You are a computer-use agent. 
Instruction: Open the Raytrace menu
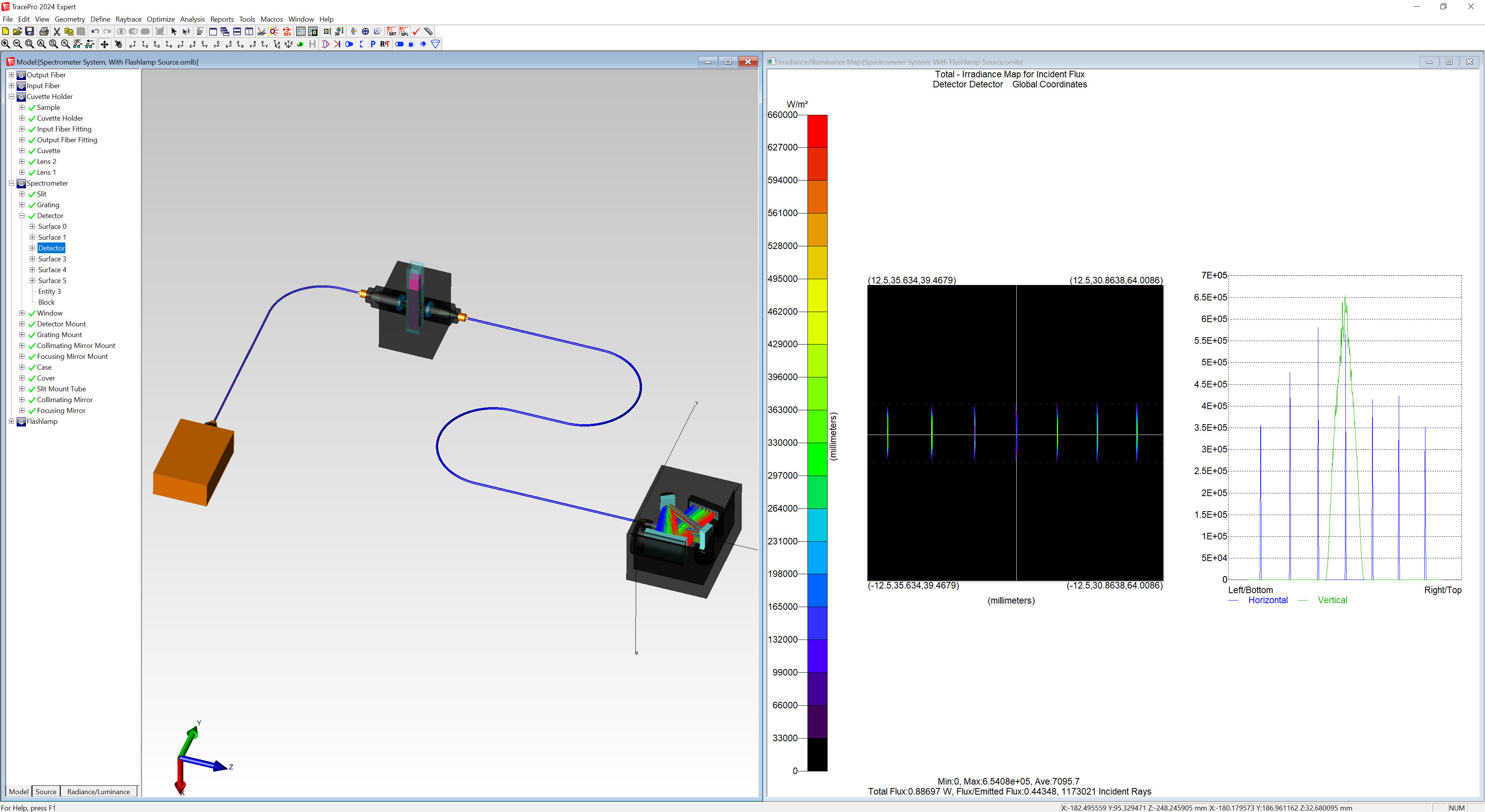pos(128,19)
